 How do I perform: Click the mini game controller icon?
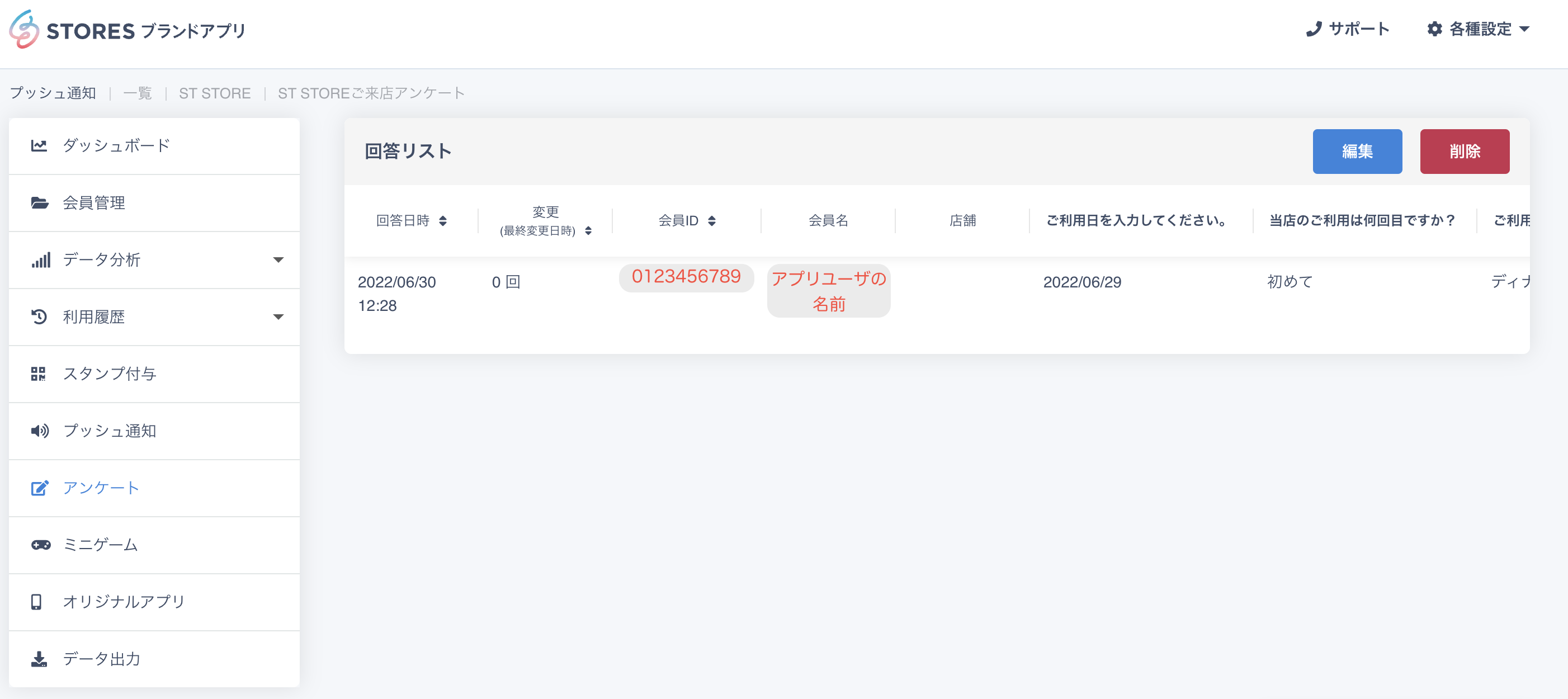coord(41,545)
